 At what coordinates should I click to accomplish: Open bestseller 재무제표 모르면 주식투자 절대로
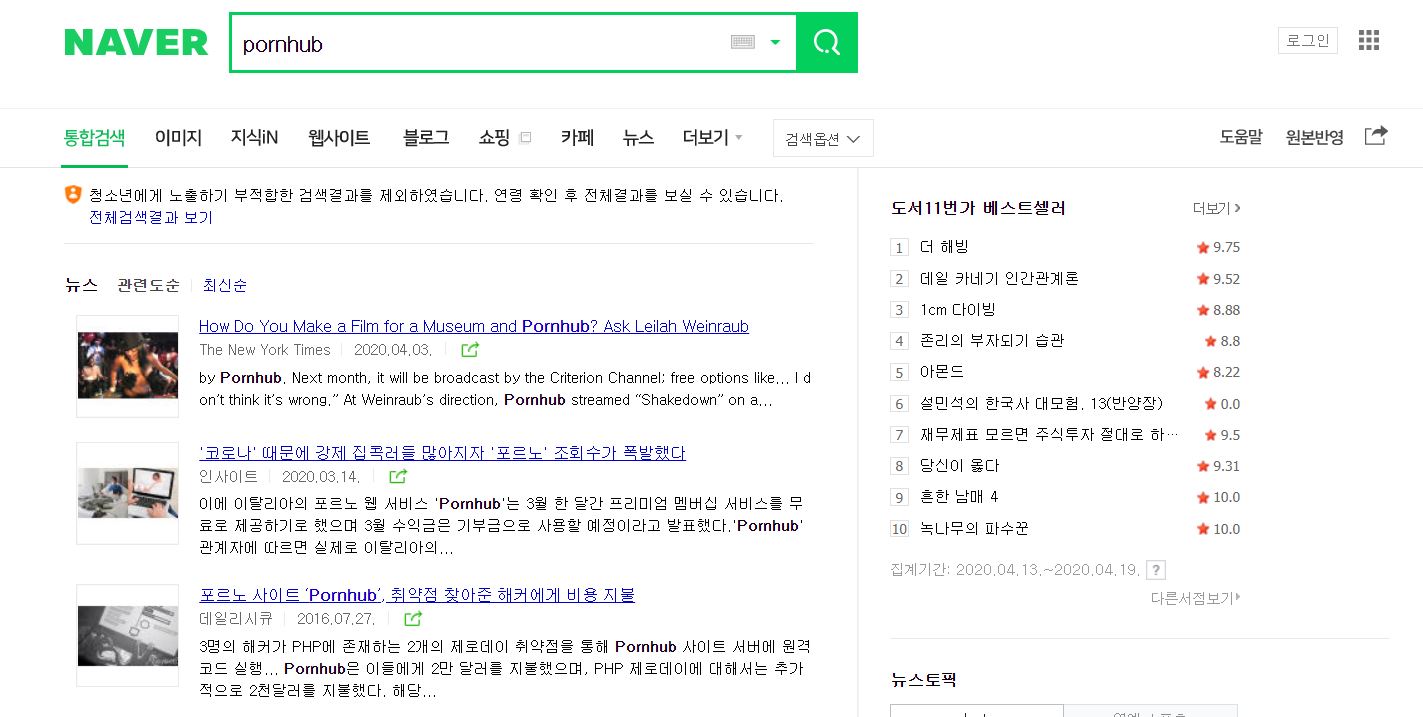pos(1049,435)
